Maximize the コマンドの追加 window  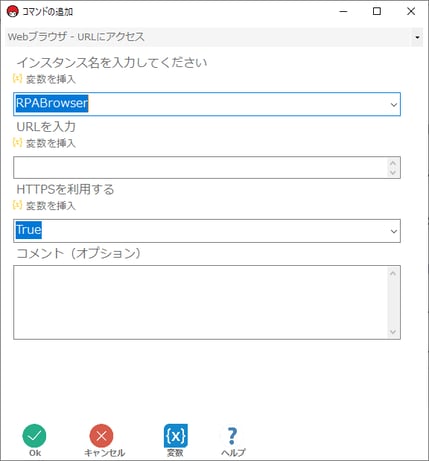coord(377,11)
